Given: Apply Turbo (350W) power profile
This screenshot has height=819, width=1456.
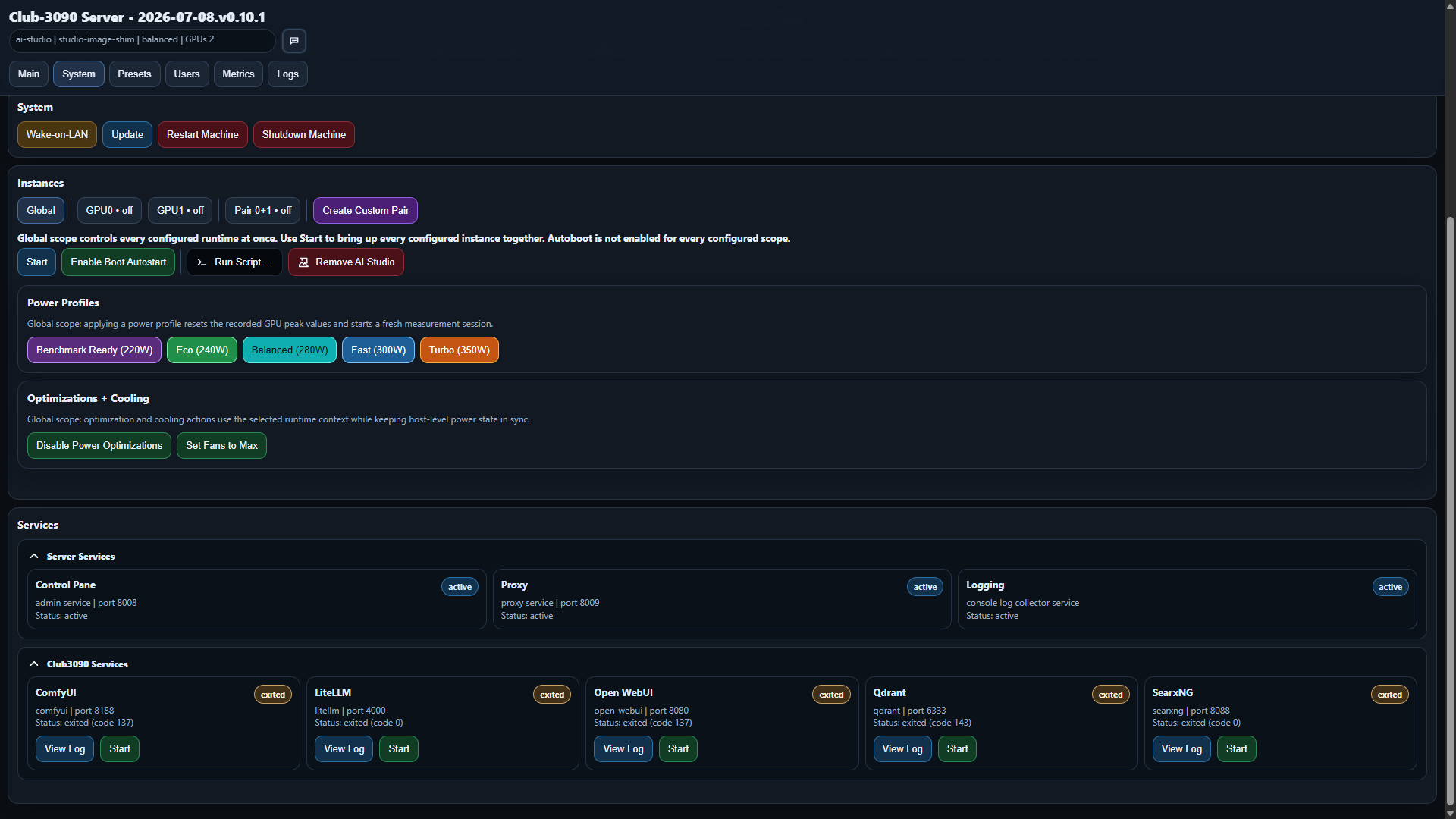Looking at the screenshot, I should (460, 350).
